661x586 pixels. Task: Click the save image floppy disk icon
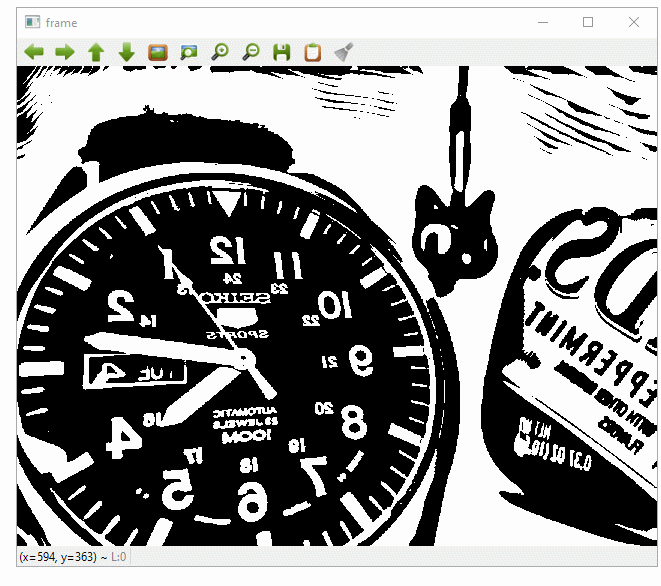282,52
